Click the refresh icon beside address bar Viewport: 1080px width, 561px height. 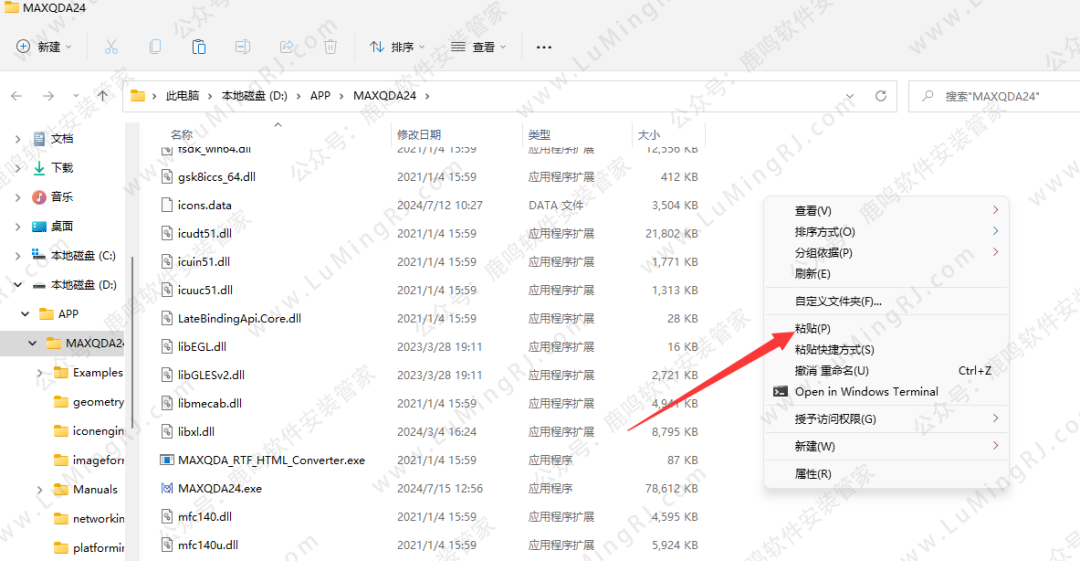(x=881, y=96)
